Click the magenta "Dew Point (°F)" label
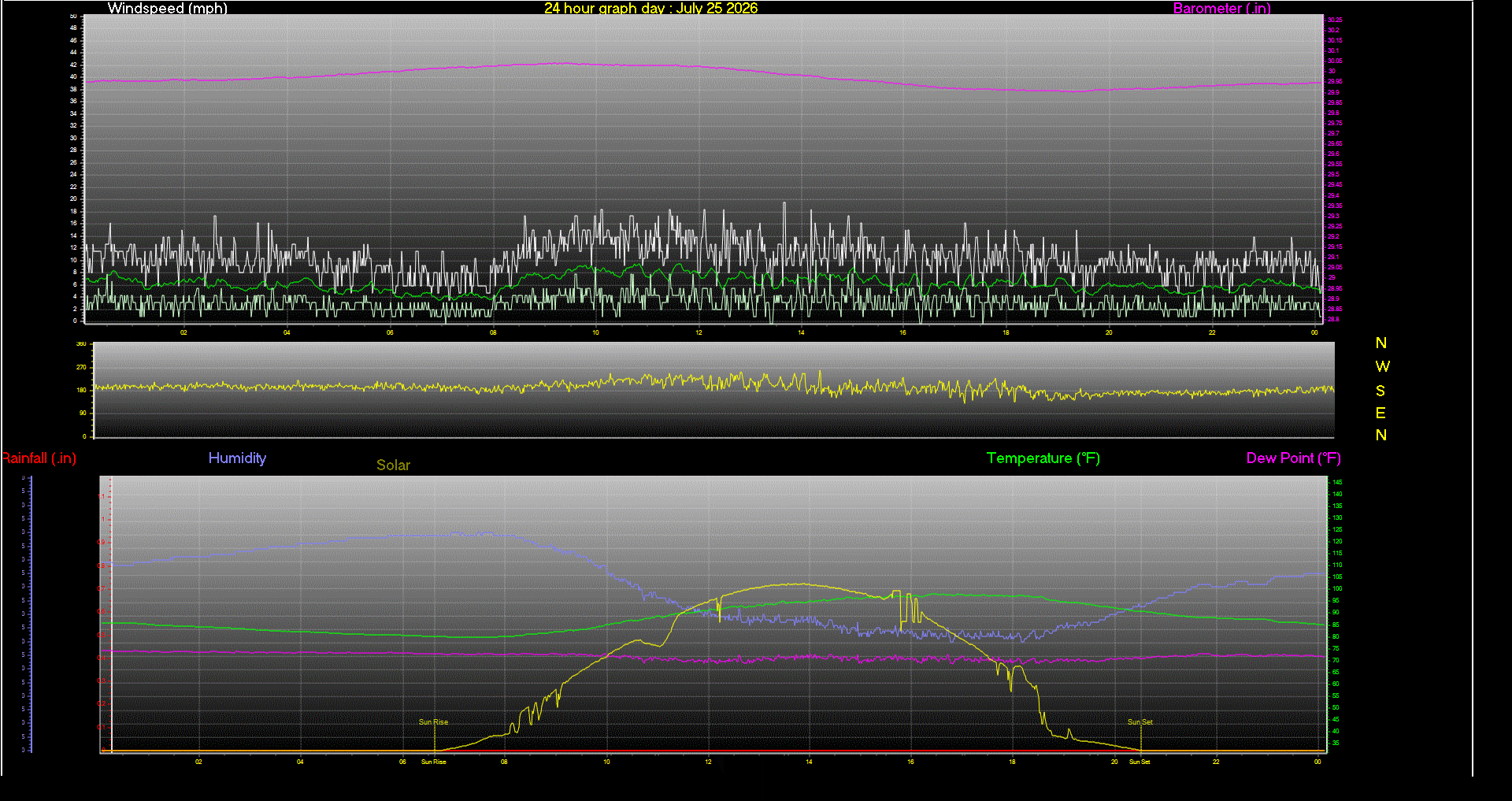This screenshot has height=801, width=1512. coord(1293,458)
